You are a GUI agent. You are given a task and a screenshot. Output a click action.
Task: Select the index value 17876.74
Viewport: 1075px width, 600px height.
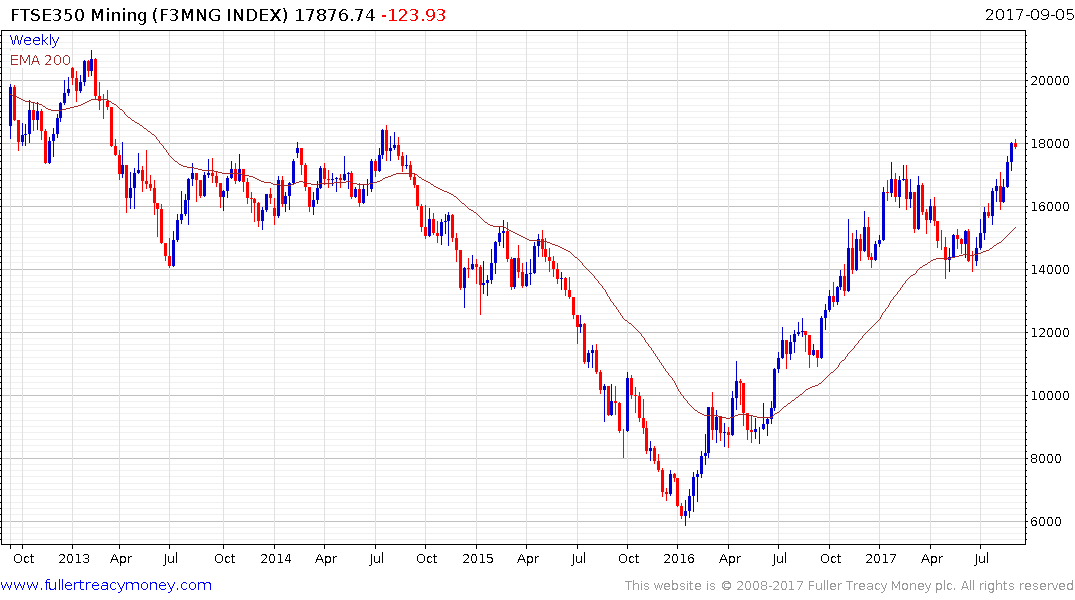[335, 15]
